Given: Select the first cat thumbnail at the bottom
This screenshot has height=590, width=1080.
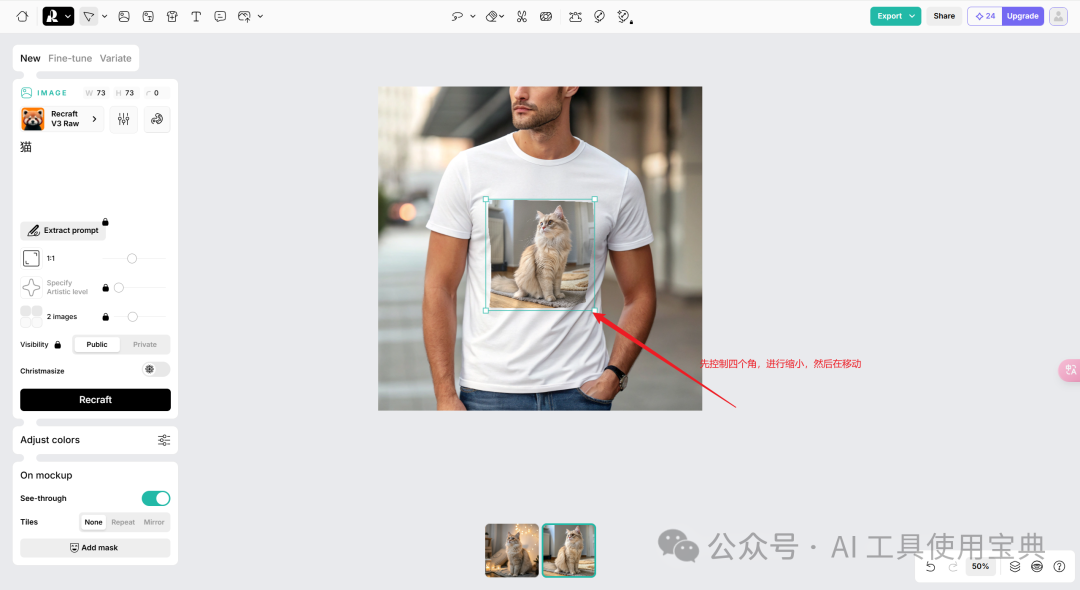Looking at the screenshot, I should point(512,550).
